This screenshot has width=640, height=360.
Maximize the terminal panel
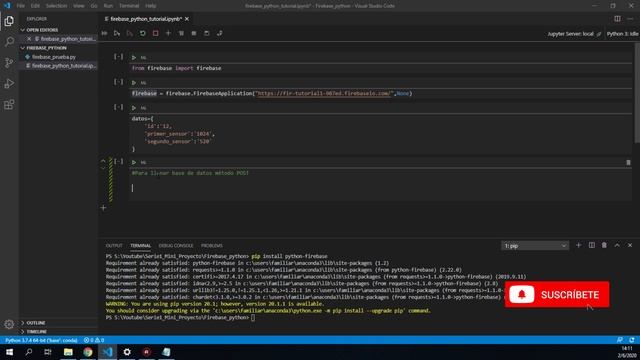617,245
